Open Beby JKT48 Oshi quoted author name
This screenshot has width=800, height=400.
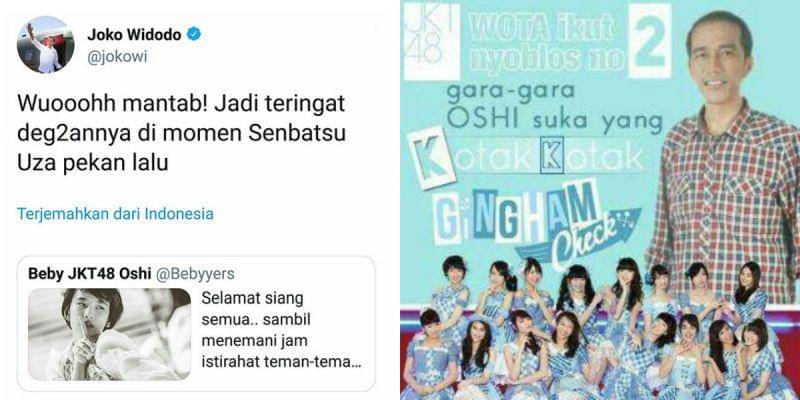[90, 274]
